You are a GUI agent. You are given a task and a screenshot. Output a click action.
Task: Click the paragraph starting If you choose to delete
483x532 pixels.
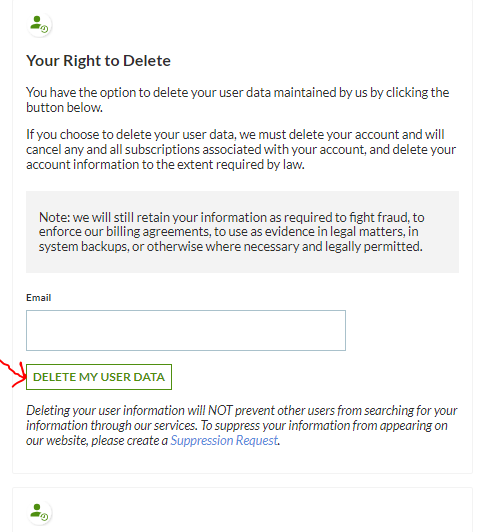coord(241,149)
